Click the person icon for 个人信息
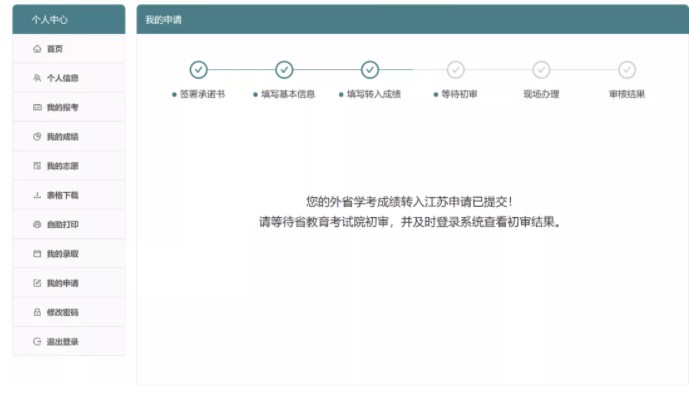689x406 pixels. (37, 78)
